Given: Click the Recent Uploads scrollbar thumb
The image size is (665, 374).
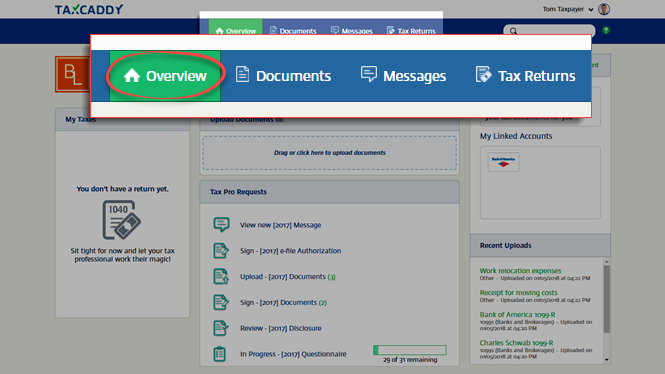Looking at the screenshot, I should pos(606,299).
